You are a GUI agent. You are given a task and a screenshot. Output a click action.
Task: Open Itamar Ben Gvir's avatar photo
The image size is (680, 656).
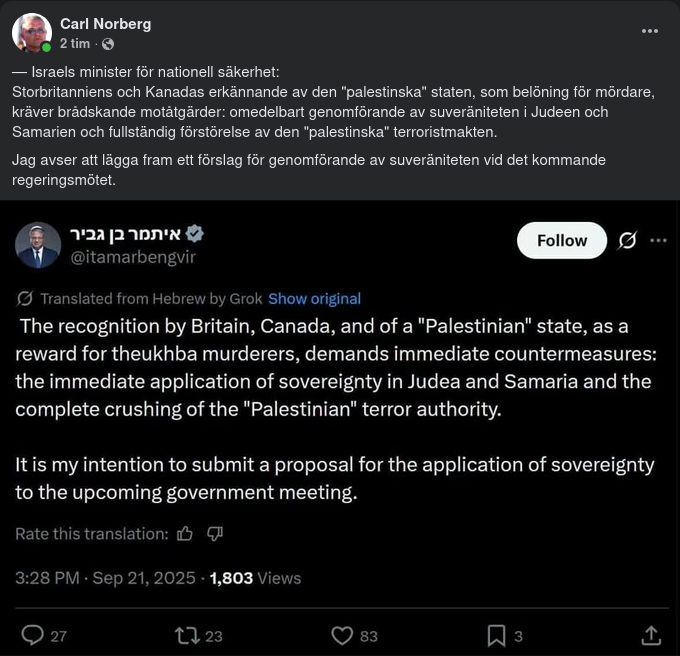(x=38, y=245)
